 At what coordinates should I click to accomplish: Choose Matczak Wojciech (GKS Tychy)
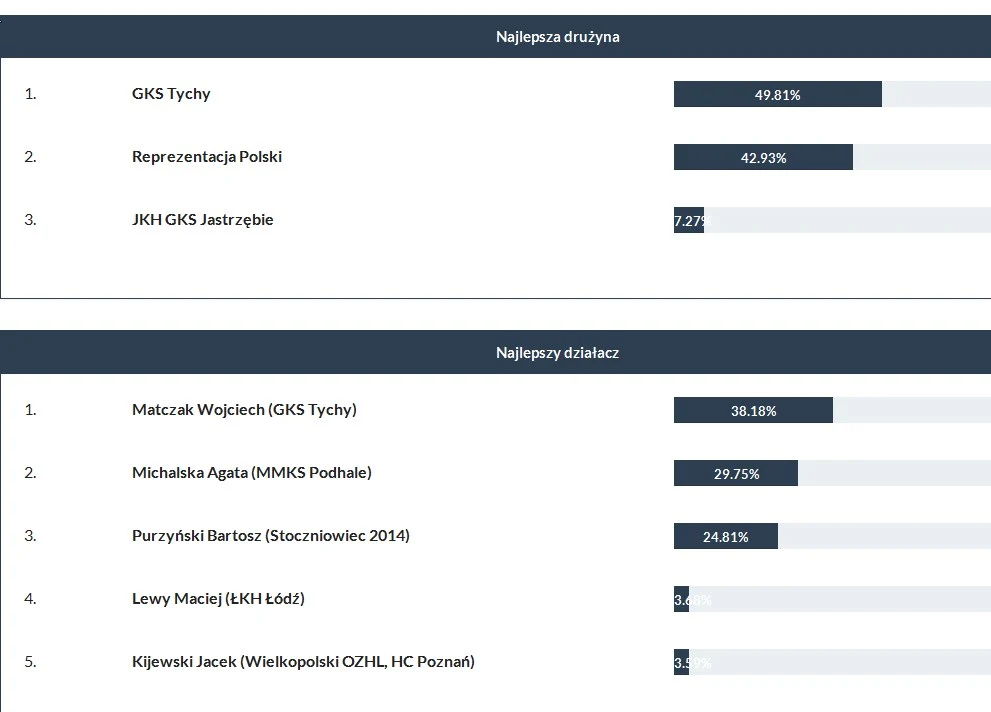click(244, 410)
